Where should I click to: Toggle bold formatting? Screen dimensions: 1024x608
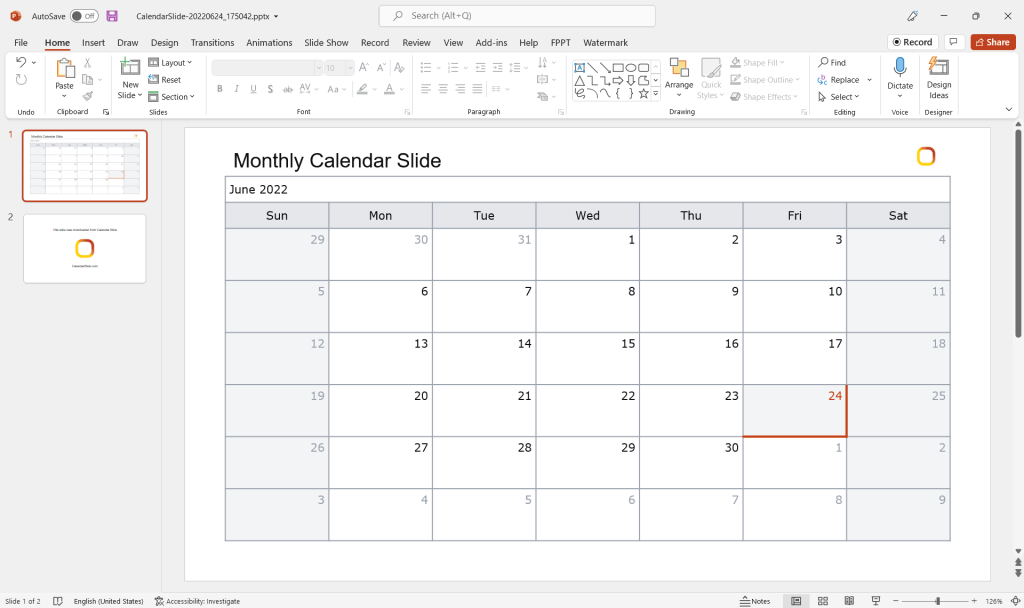click(x=219, y=88)
